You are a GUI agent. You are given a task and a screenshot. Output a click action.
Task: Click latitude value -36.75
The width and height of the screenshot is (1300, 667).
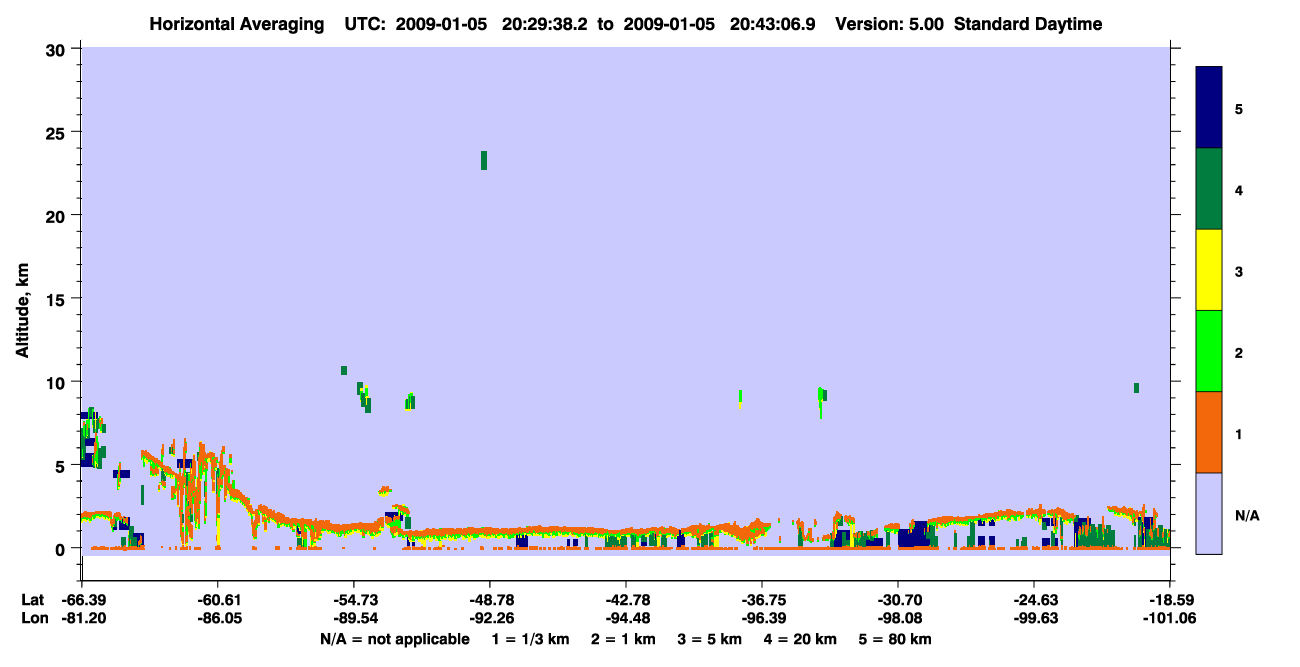pyautogui.click(x=762, y=600)
